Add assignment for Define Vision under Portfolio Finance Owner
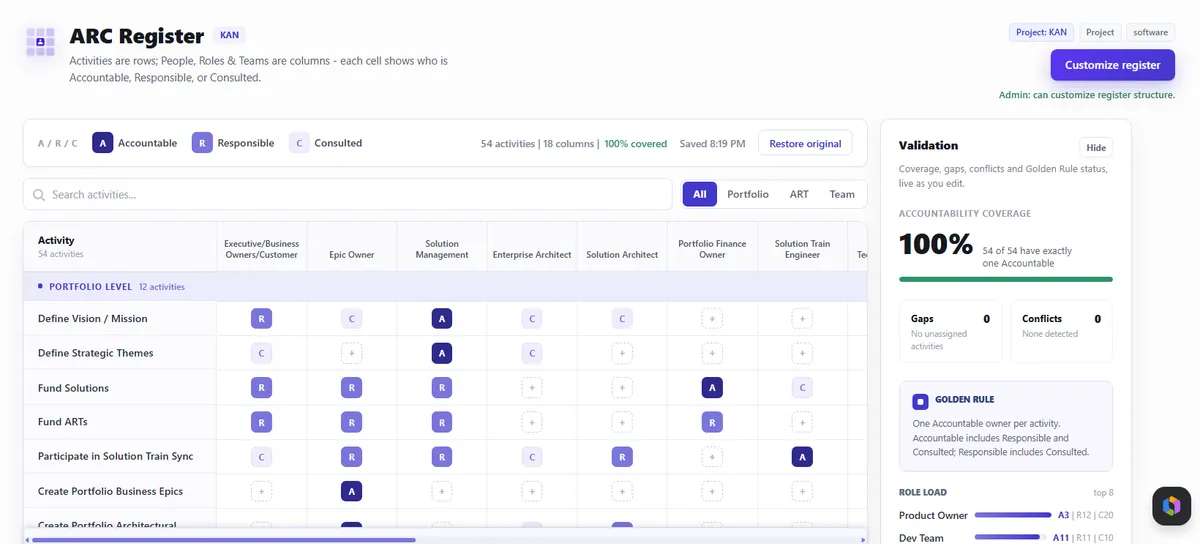Screen dimensions: 1200x544 click(712, 319)
